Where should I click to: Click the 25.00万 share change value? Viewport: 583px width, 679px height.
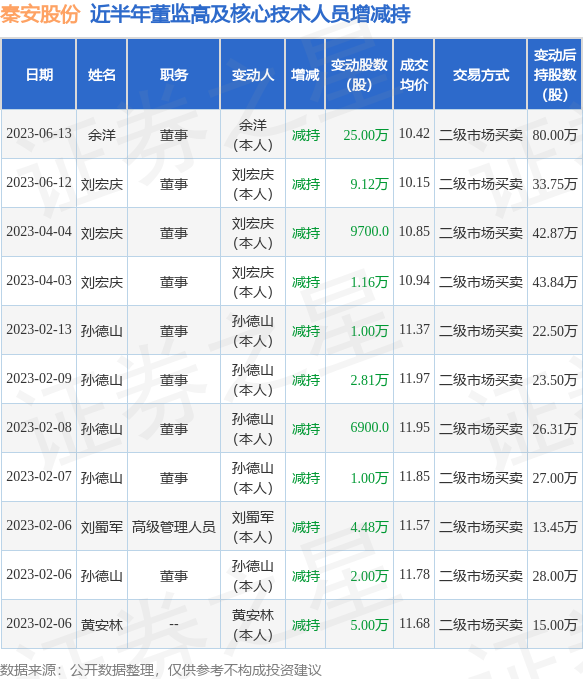(366, 135)
